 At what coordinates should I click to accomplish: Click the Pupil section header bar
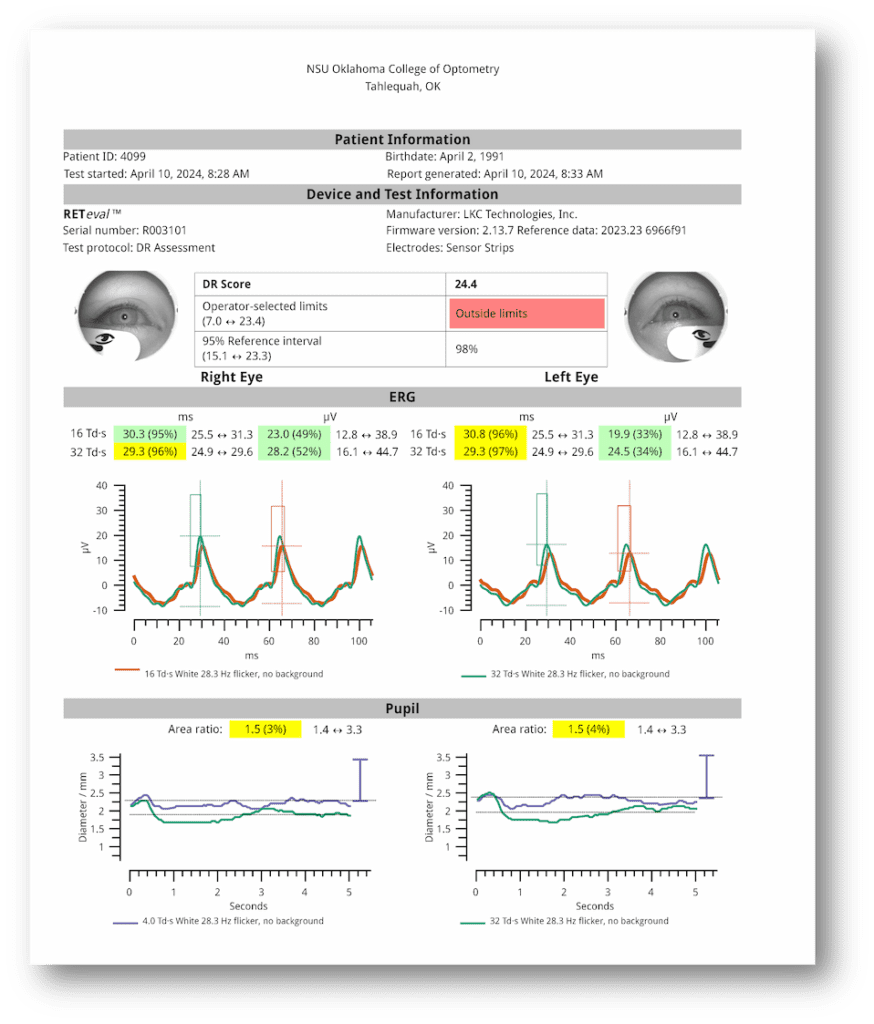[402, 709]
